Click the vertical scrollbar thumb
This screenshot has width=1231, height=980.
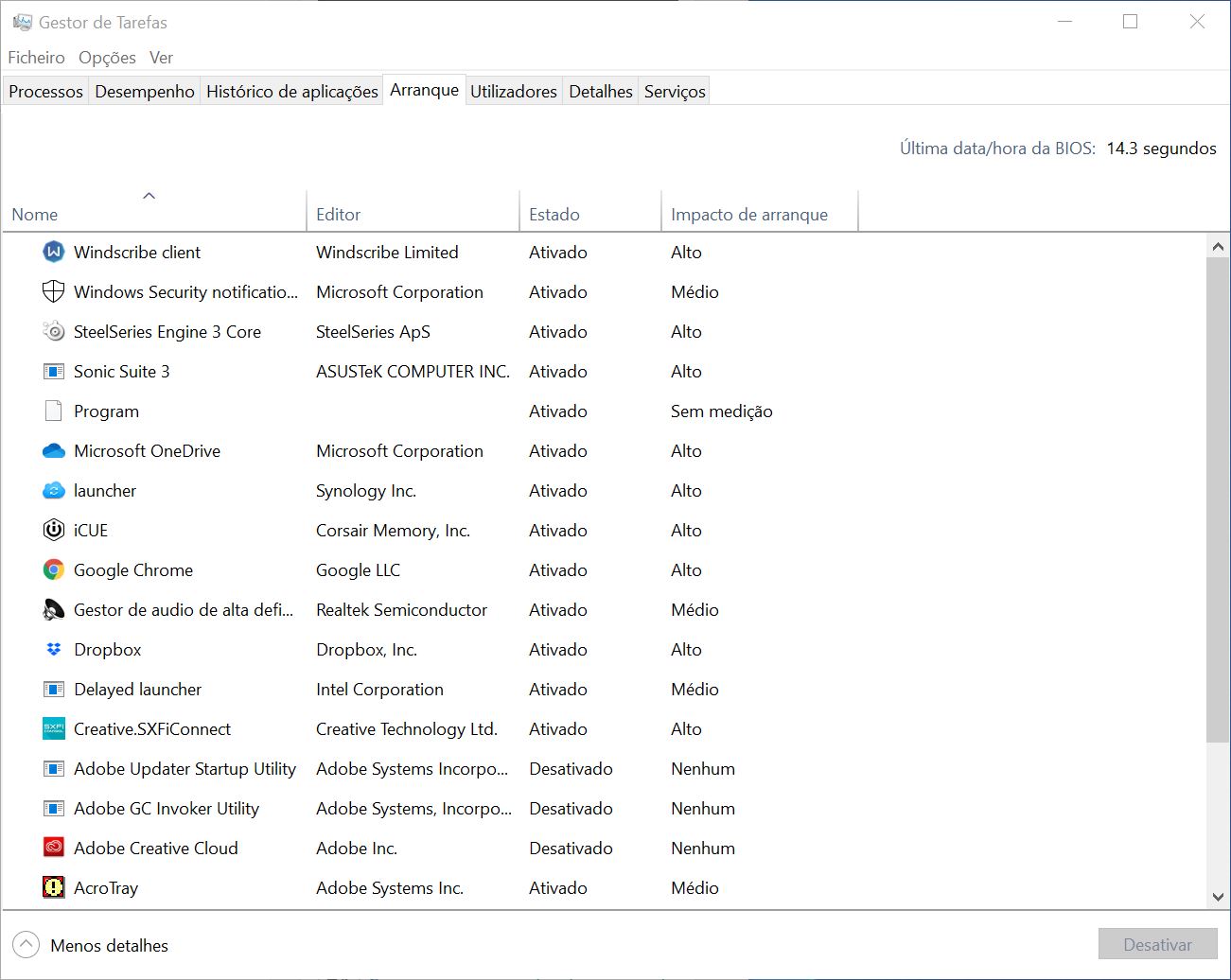(x=1218, y=499)
